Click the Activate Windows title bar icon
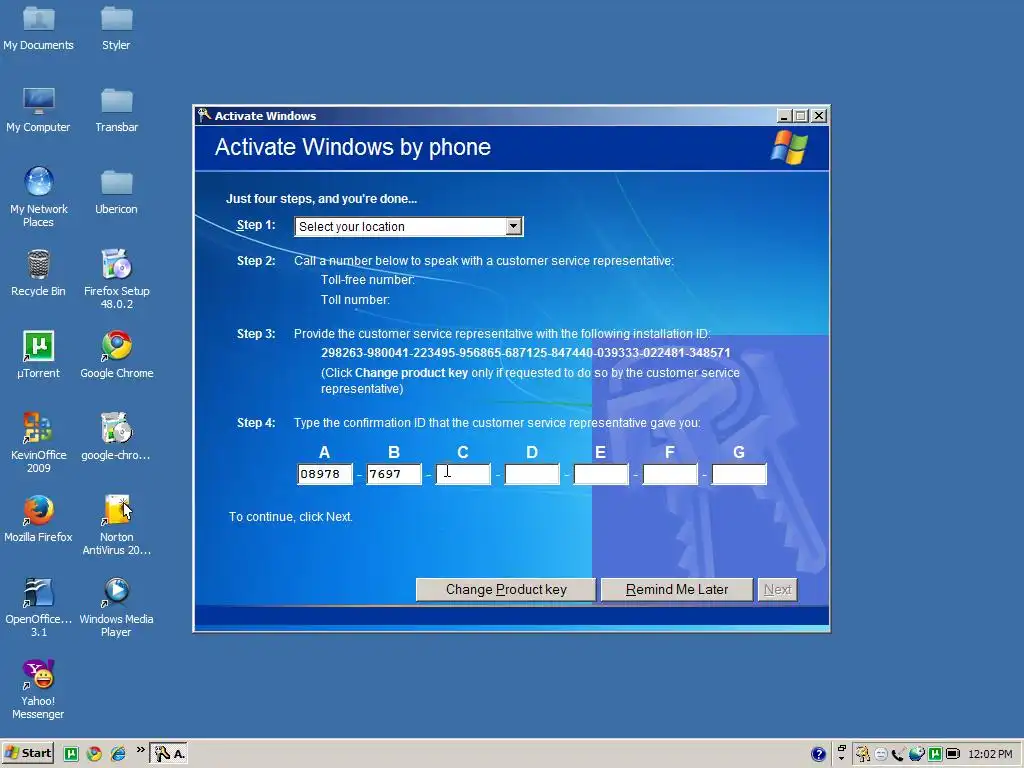 (x=204, y=115)
